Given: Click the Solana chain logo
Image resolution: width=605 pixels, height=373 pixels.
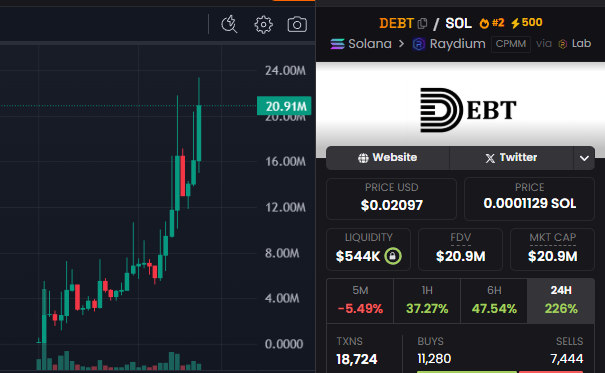Looking at the screenshot, I should [337, 44].
